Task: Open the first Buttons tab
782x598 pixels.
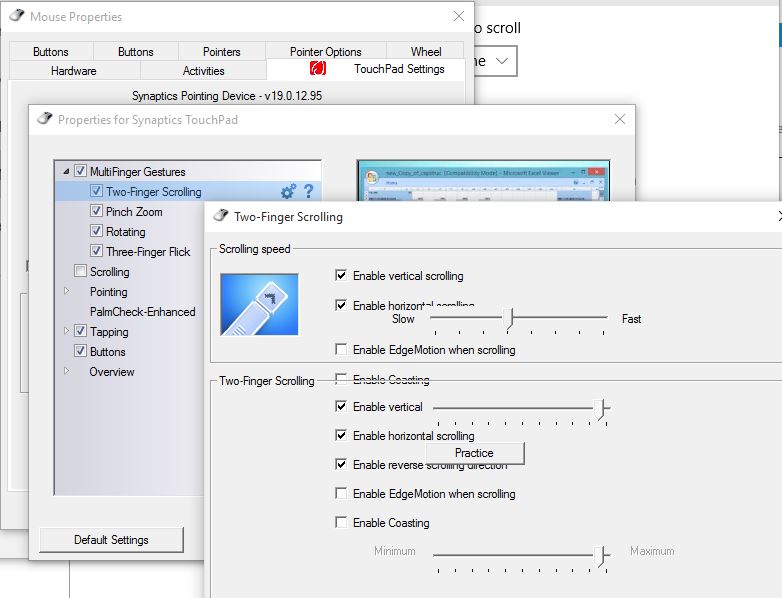Action: pos(51,52)
